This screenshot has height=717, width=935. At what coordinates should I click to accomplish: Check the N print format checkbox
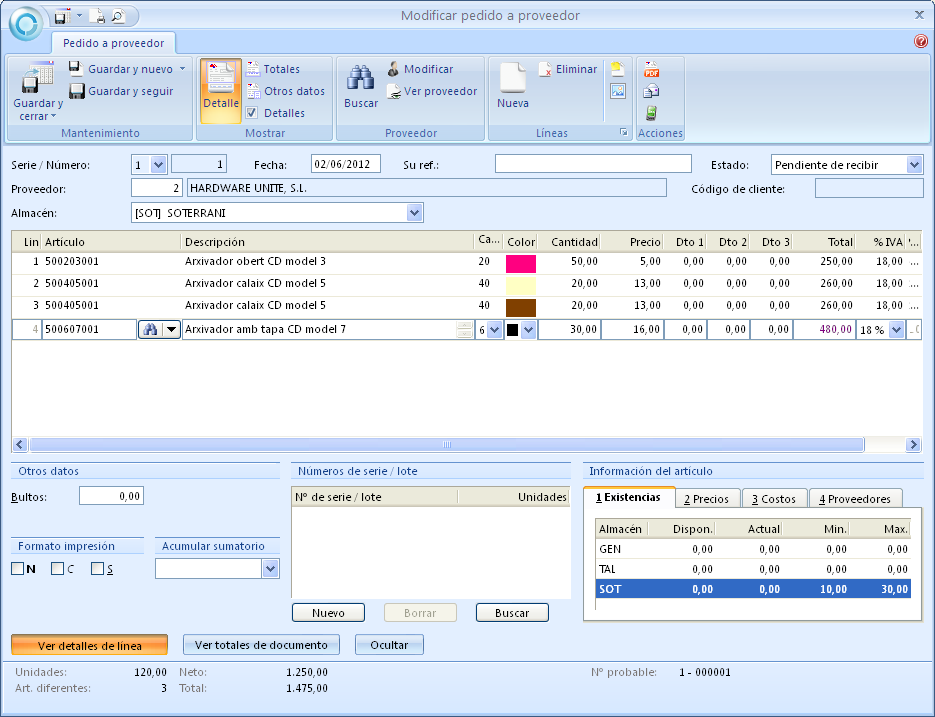[18, 569]
